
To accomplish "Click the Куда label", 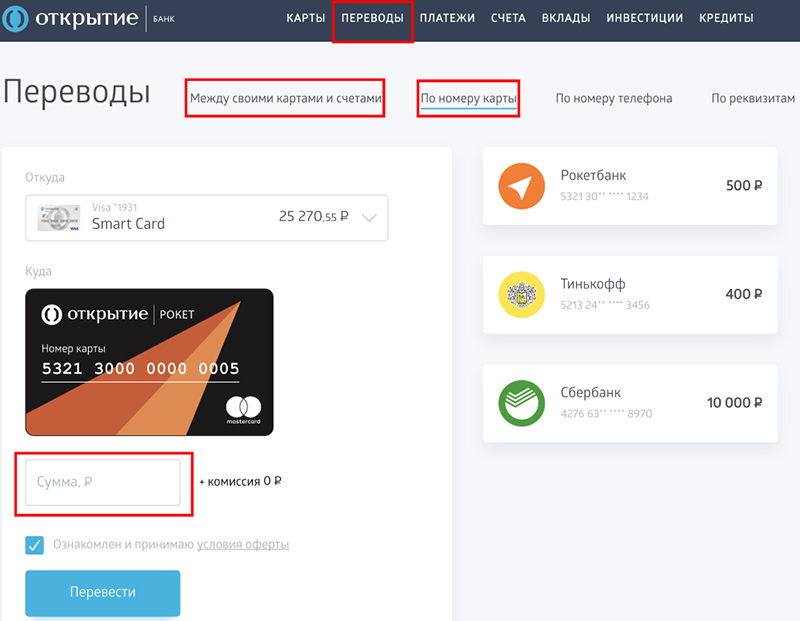I will point(38,271).
